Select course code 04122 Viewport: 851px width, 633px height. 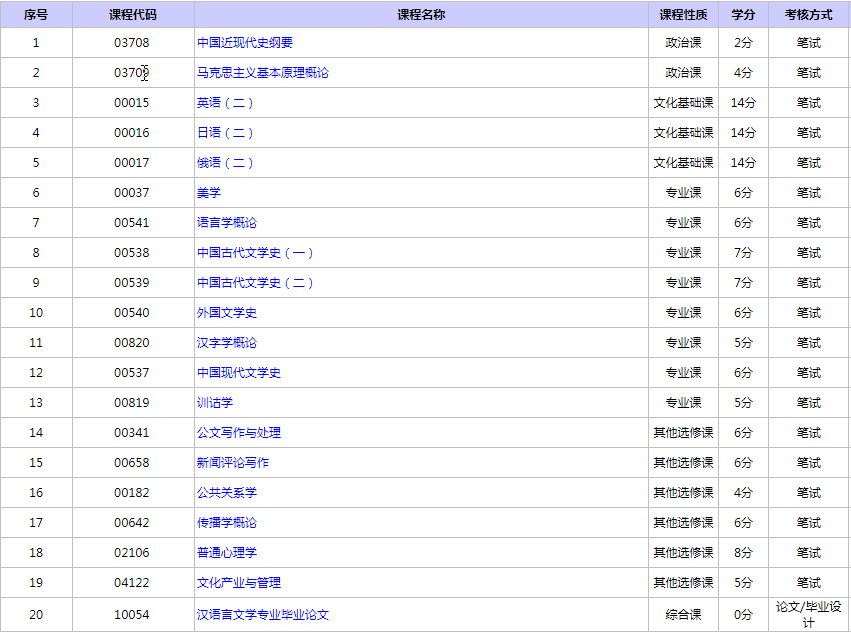click(132, 582)
